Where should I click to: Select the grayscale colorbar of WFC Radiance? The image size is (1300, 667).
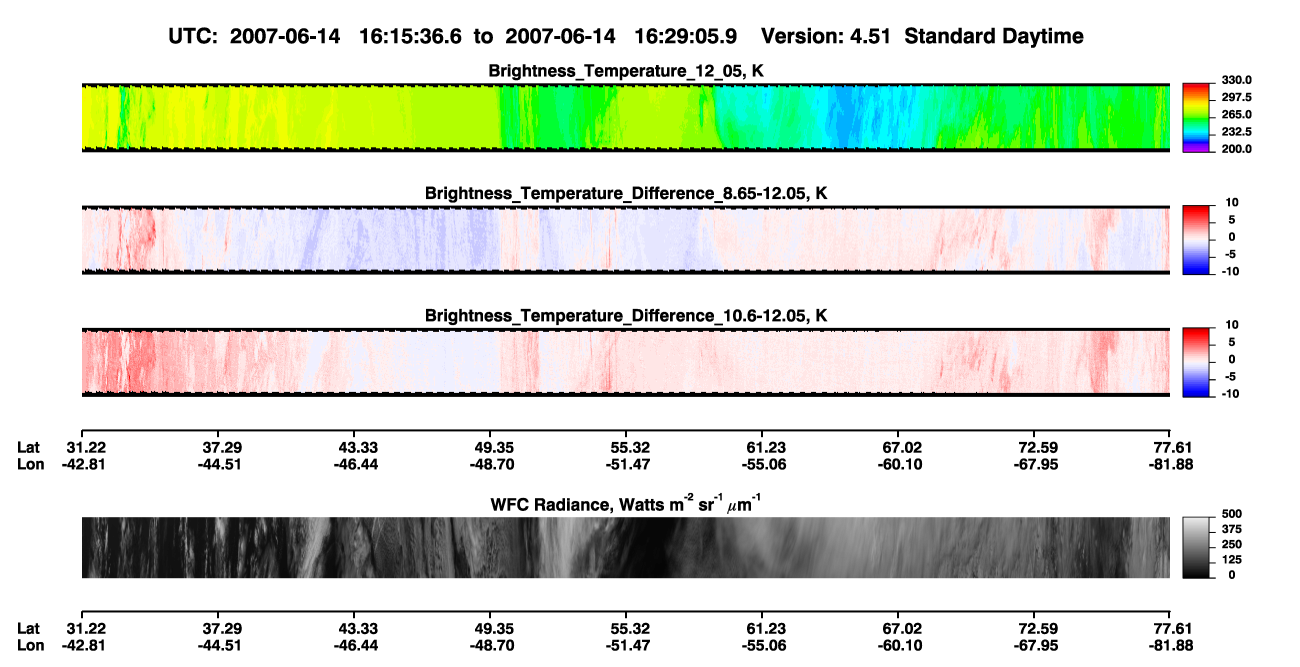[1196, 547]
